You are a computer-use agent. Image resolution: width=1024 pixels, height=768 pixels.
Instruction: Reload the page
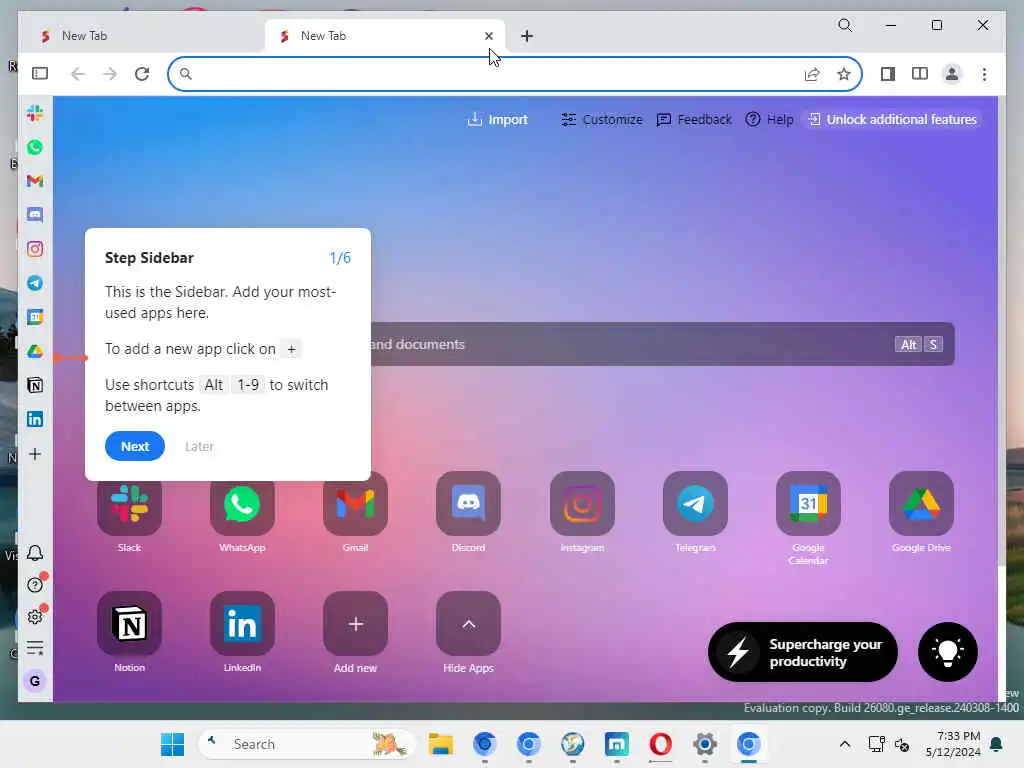pyautogui.click(x=142, y=74)
